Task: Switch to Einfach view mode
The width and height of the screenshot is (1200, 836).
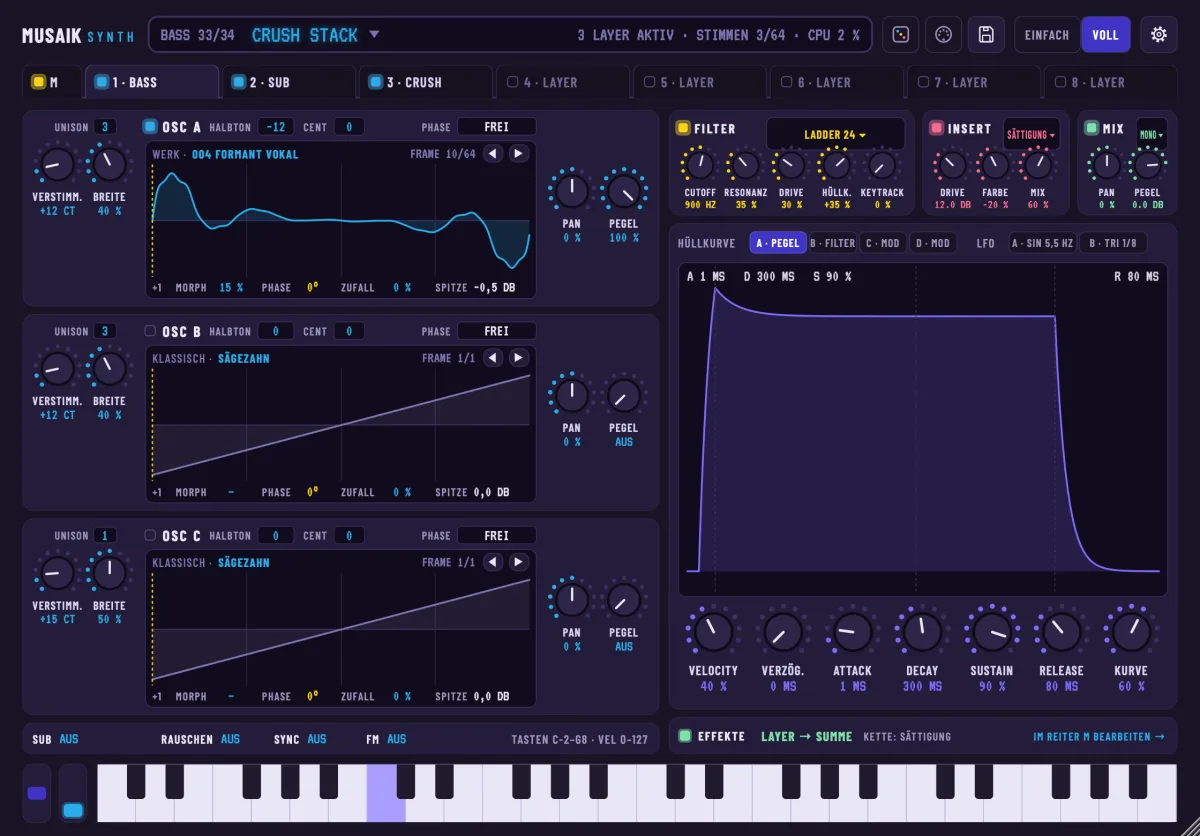Action: coord(1046,35)
